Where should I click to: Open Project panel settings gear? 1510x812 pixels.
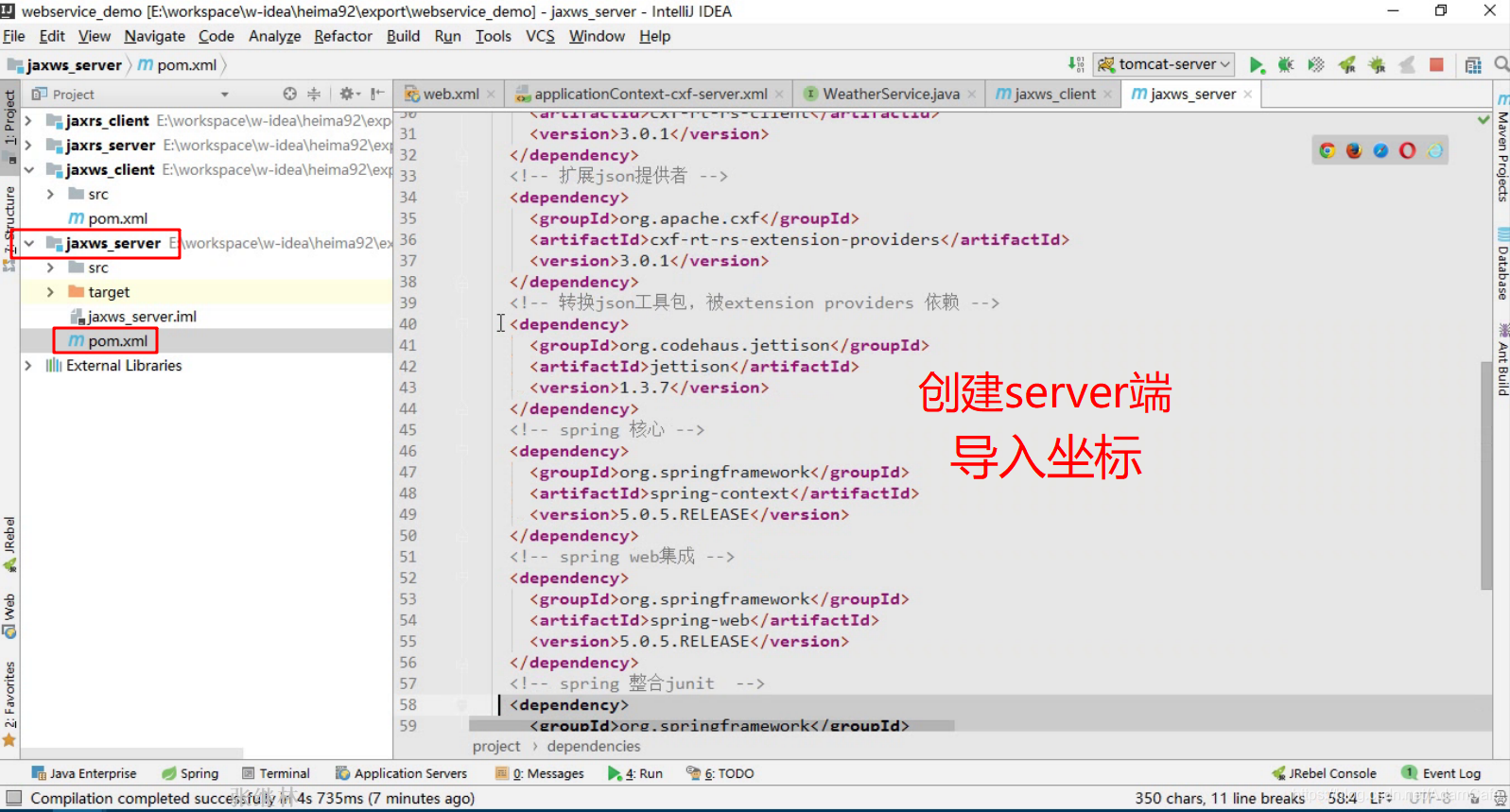click(349, 94)
